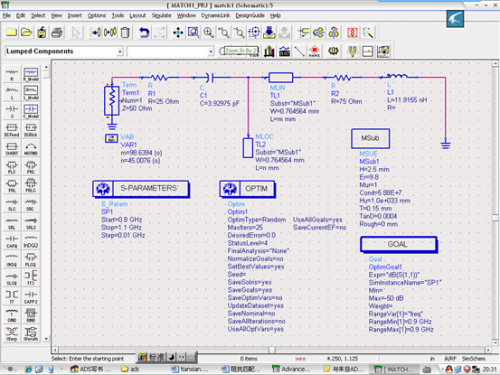The image size is (500, 375).
Task: Click the 'm=98.6394 {o}' variable text
Action: pyautogui.click(x=141, y=153)
